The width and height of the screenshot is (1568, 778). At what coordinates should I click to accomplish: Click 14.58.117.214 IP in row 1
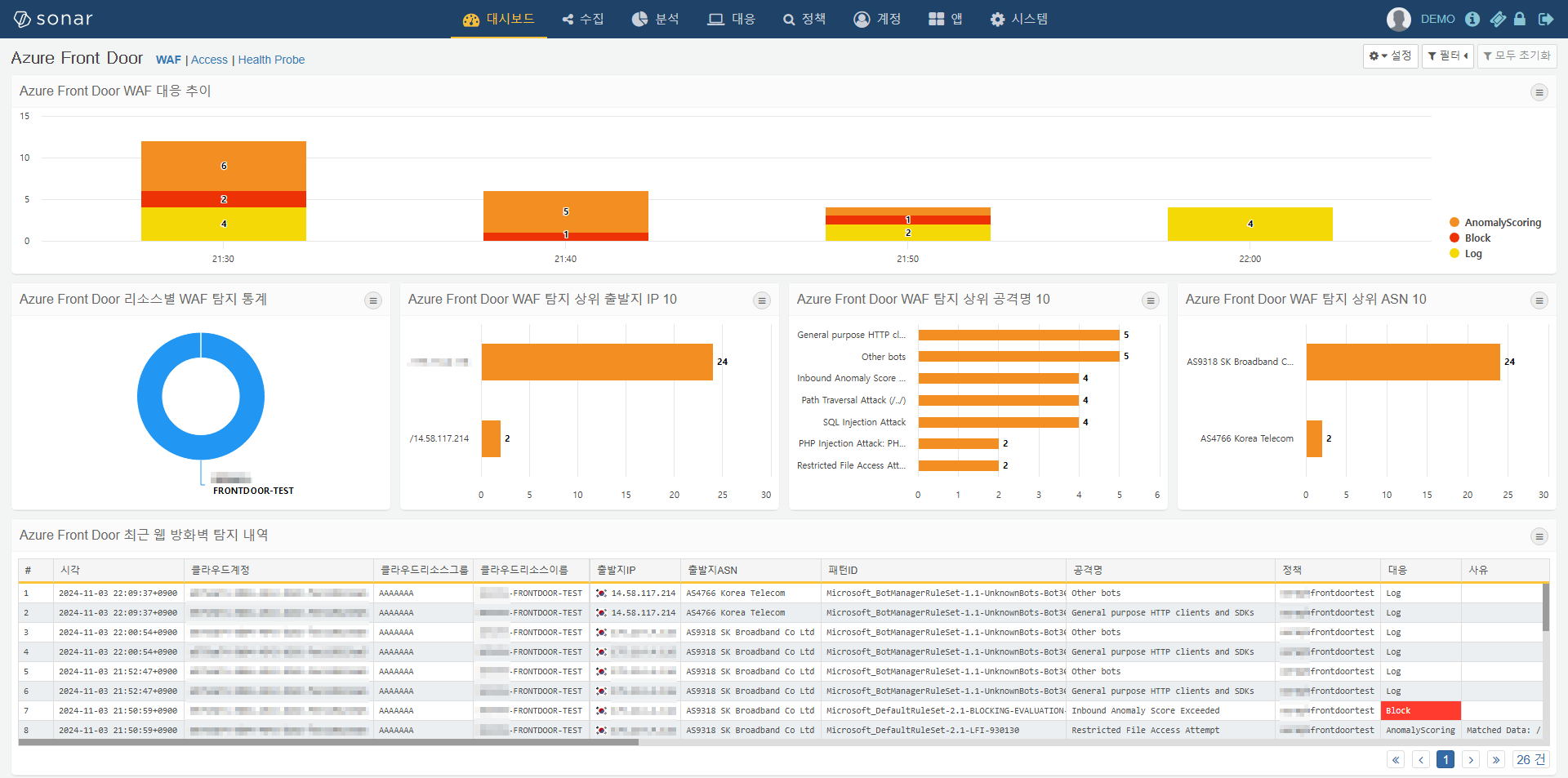click(x=644, y=594)
